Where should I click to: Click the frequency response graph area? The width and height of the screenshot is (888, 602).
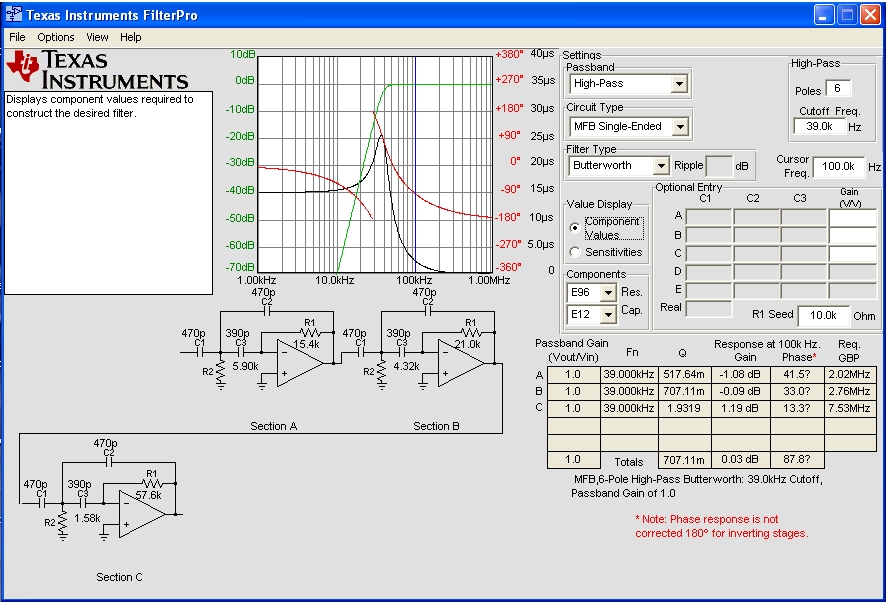(x=375, y=164)
